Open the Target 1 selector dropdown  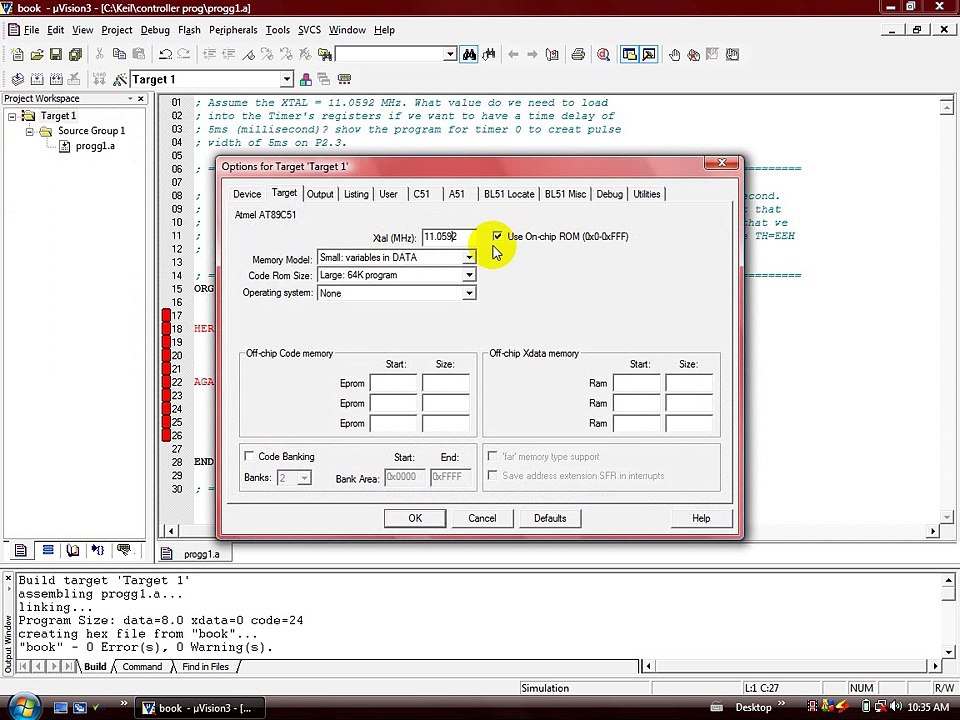pos(287,79)
